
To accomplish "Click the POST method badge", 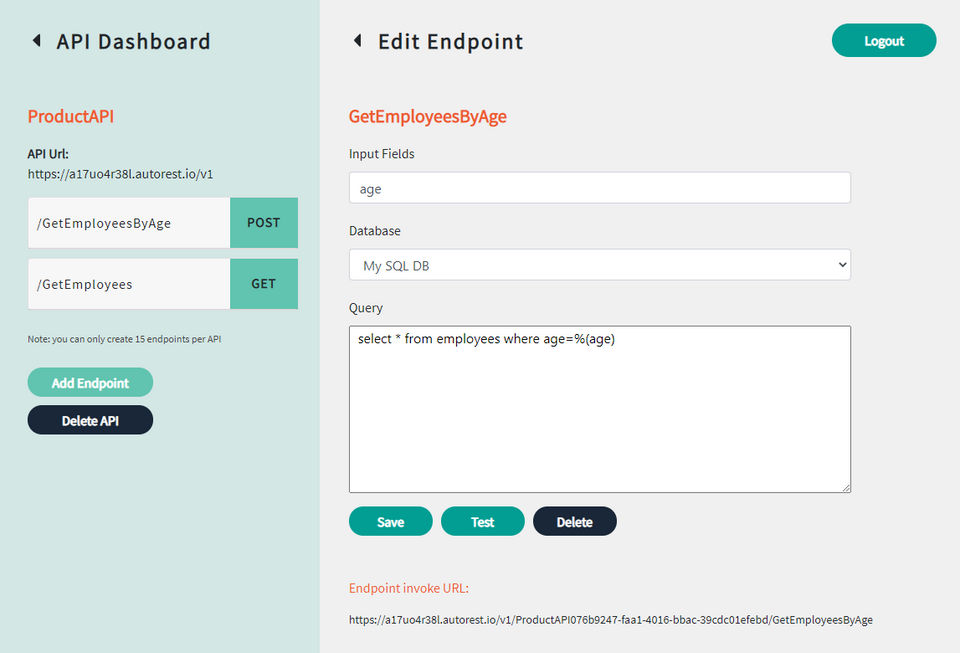I will click(264, 223).
